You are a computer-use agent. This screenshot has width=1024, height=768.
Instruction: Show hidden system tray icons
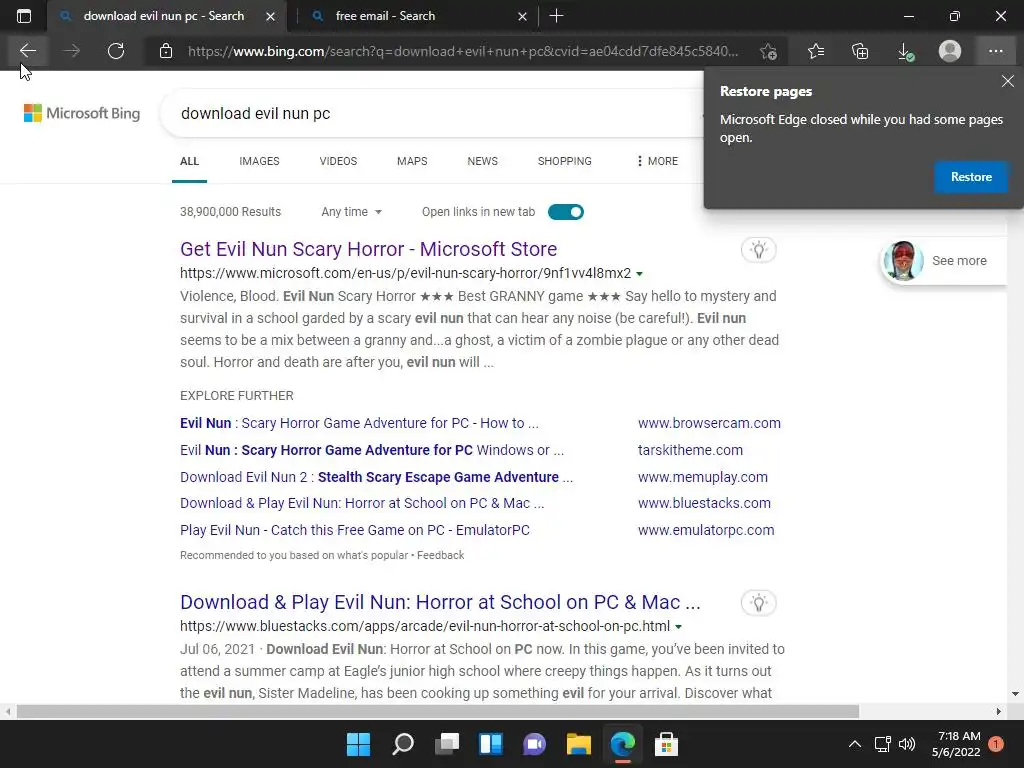pos(854,744)
